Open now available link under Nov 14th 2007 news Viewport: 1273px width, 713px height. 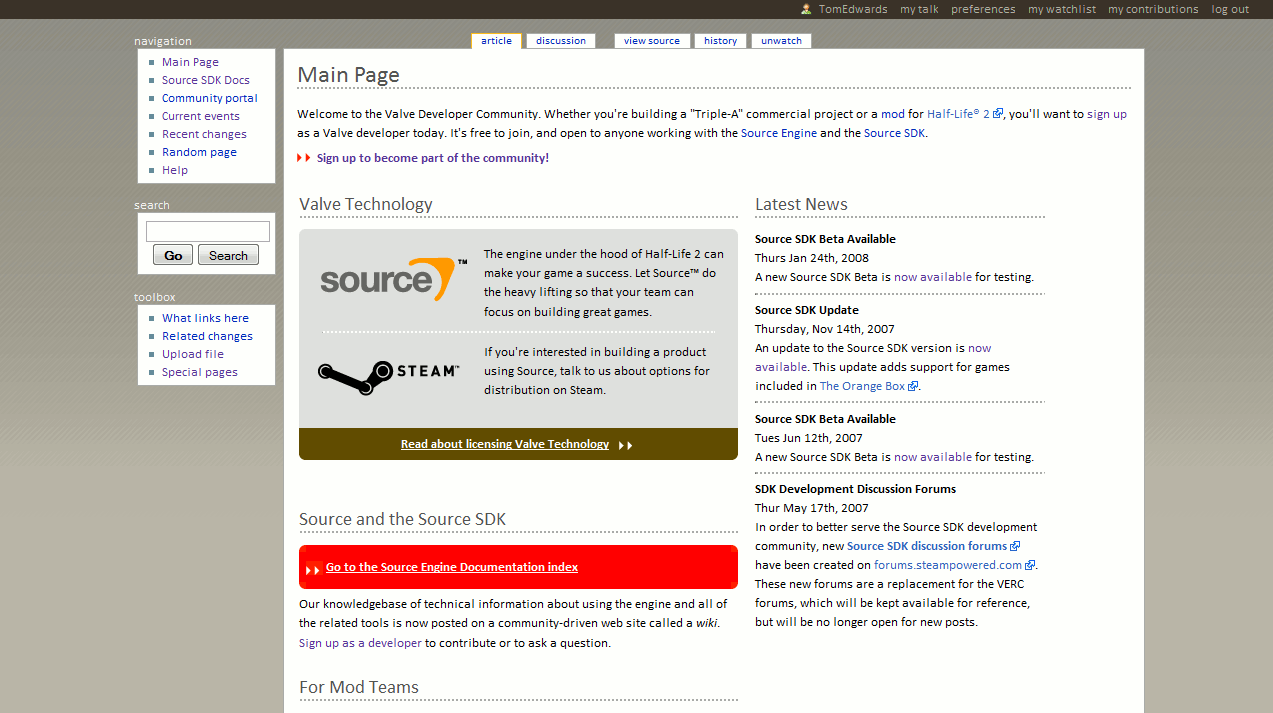point(873,358)
